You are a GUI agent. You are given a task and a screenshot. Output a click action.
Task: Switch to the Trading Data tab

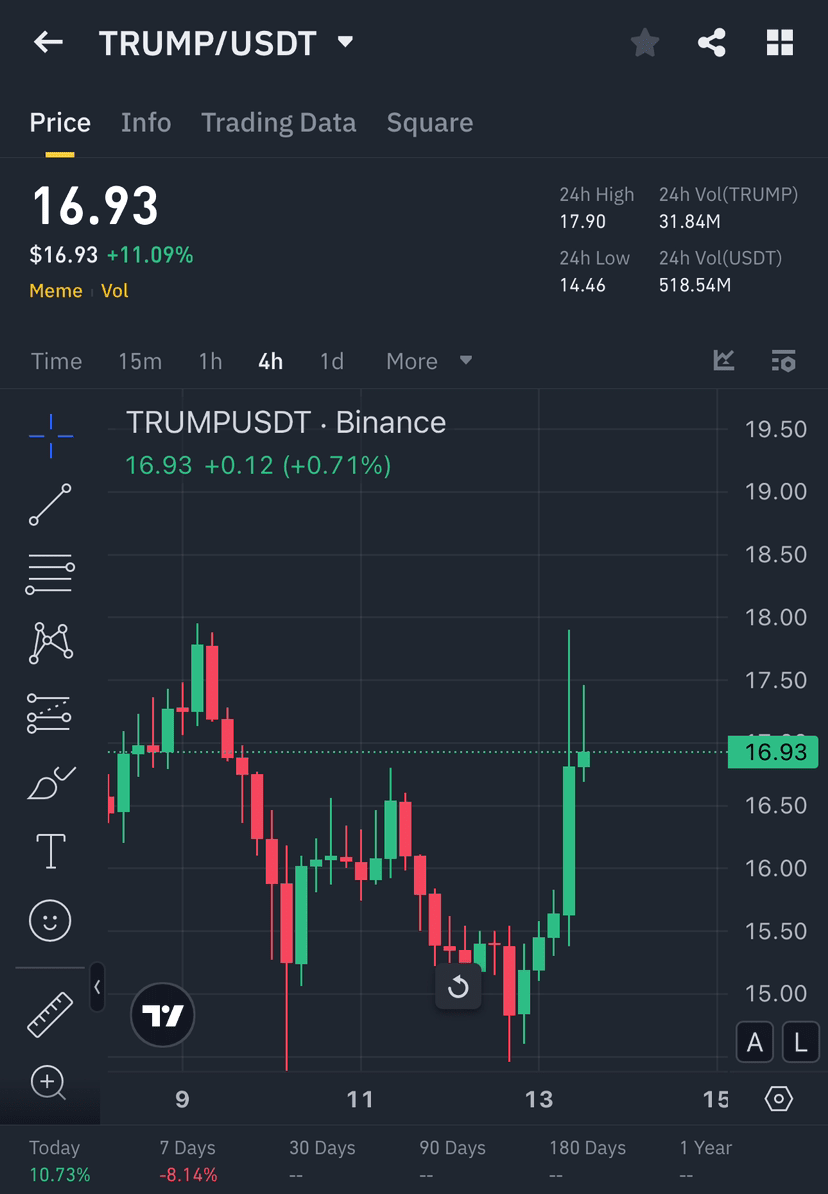tap(279, 122)
